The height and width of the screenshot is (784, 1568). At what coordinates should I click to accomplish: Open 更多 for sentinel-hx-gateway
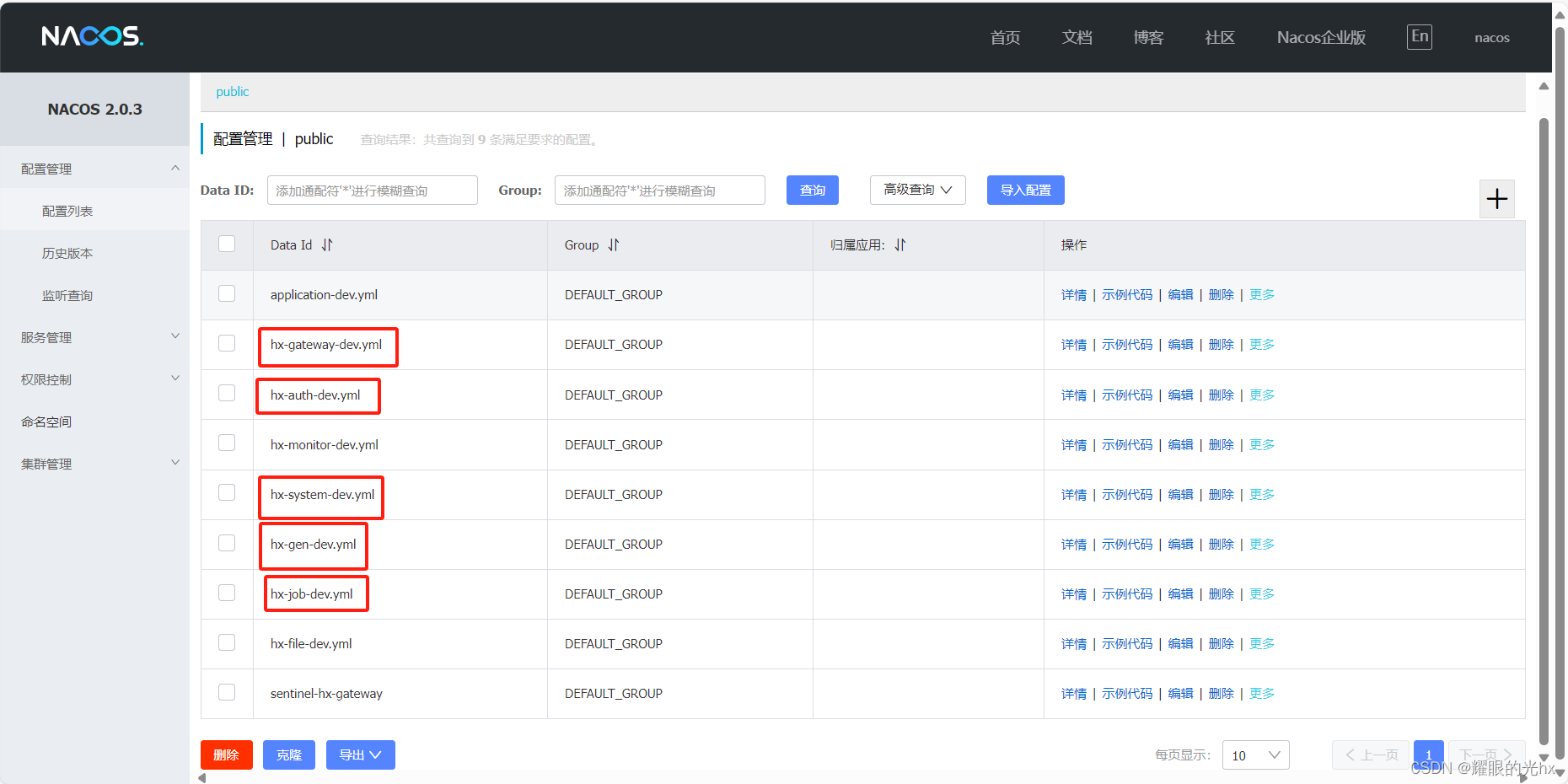tap(1262, 694)
